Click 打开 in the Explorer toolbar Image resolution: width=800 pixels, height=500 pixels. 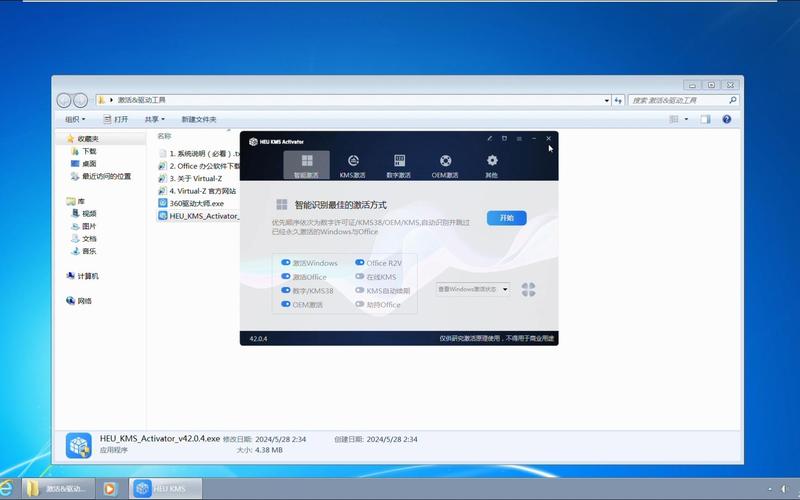tap(115, 119)
